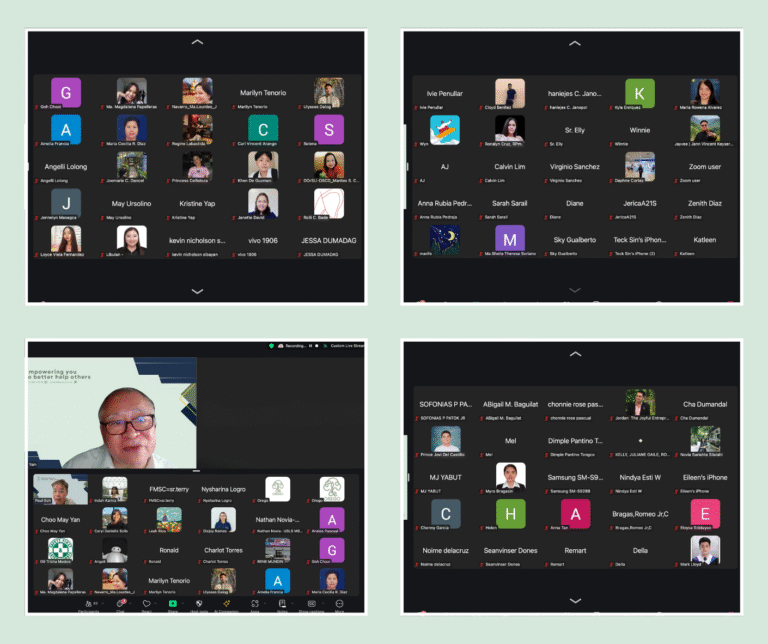
Task: Open the Apps toolbar icon
Action: 255,604
